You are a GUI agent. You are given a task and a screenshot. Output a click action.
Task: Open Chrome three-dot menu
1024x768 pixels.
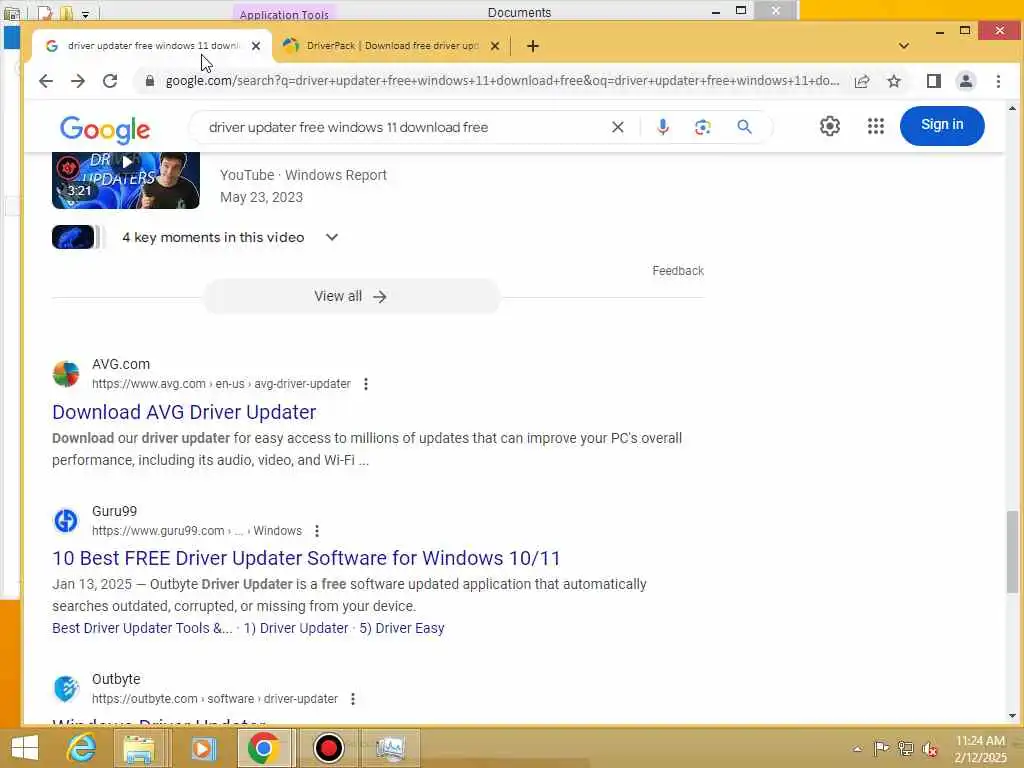point(998,81)
